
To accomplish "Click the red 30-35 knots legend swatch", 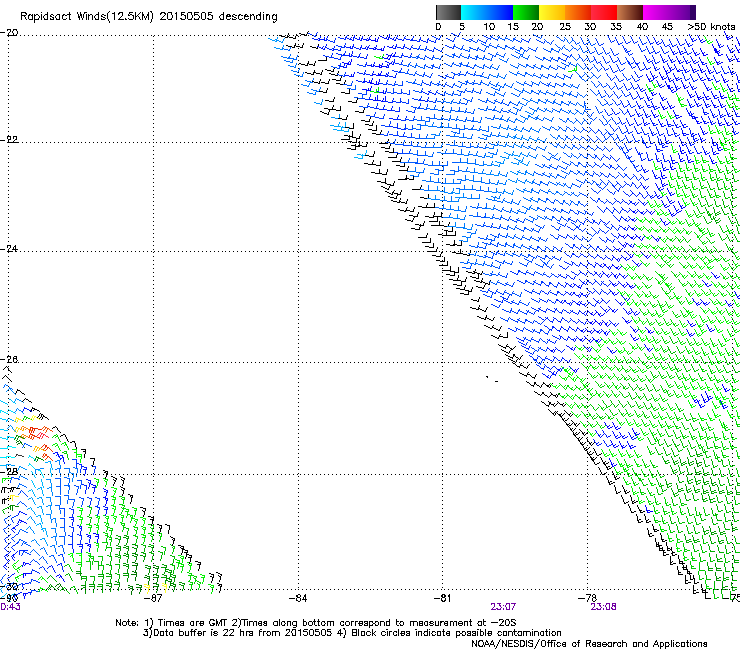I will click(604, 12).
